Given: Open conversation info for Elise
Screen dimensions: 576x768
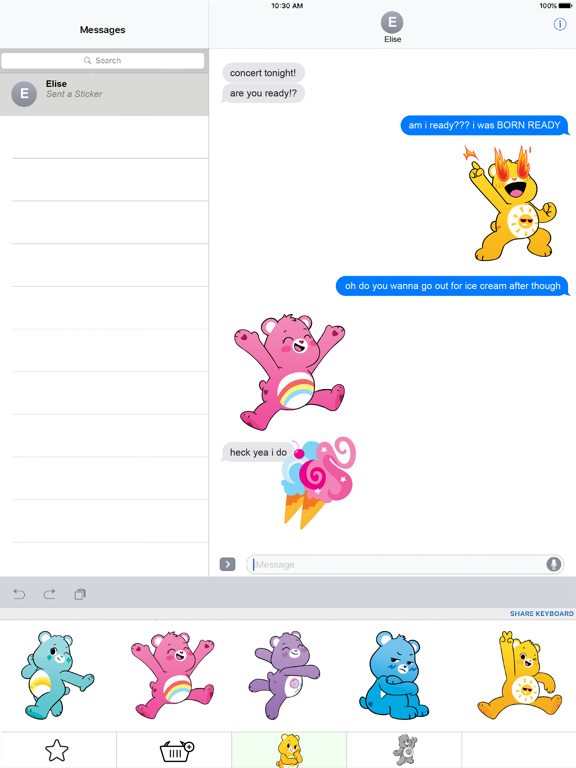Looking at the screenshot, I should click(559, 24).
